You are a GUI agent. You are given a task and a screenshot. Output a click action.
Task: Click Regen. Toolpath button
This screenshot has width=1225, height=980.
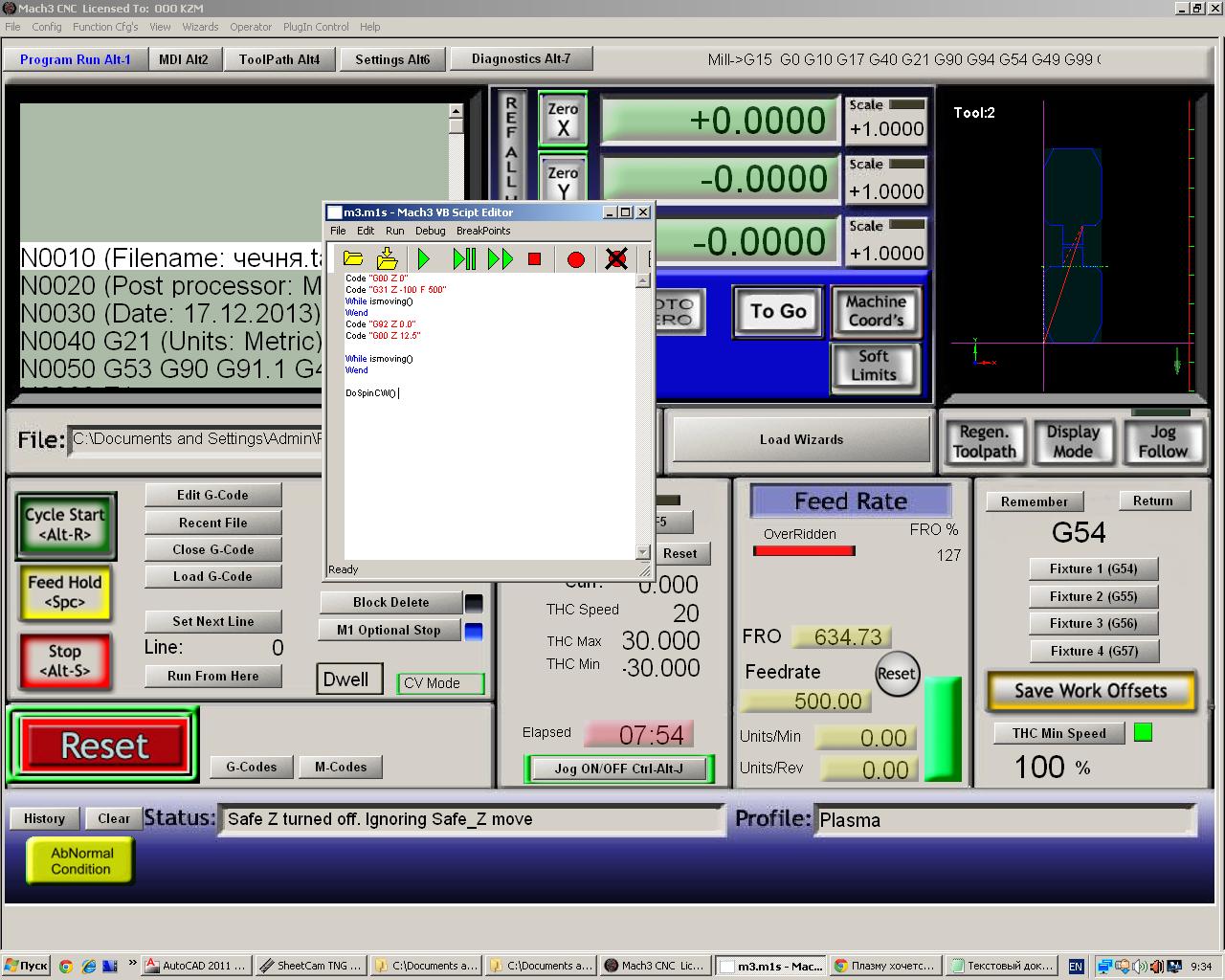[x=985, y=442]
